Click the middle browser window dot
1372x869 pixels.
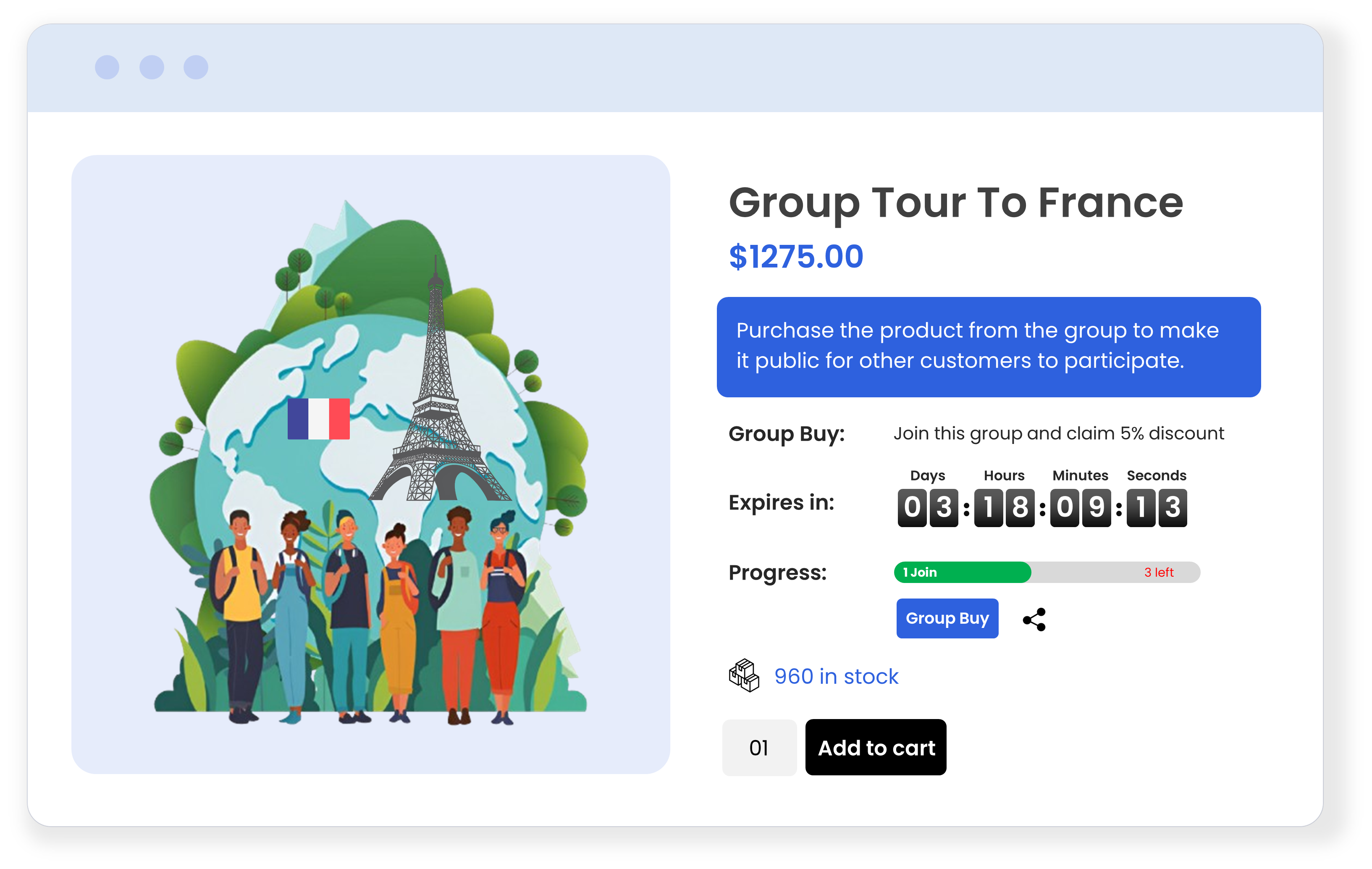(152, 67)
